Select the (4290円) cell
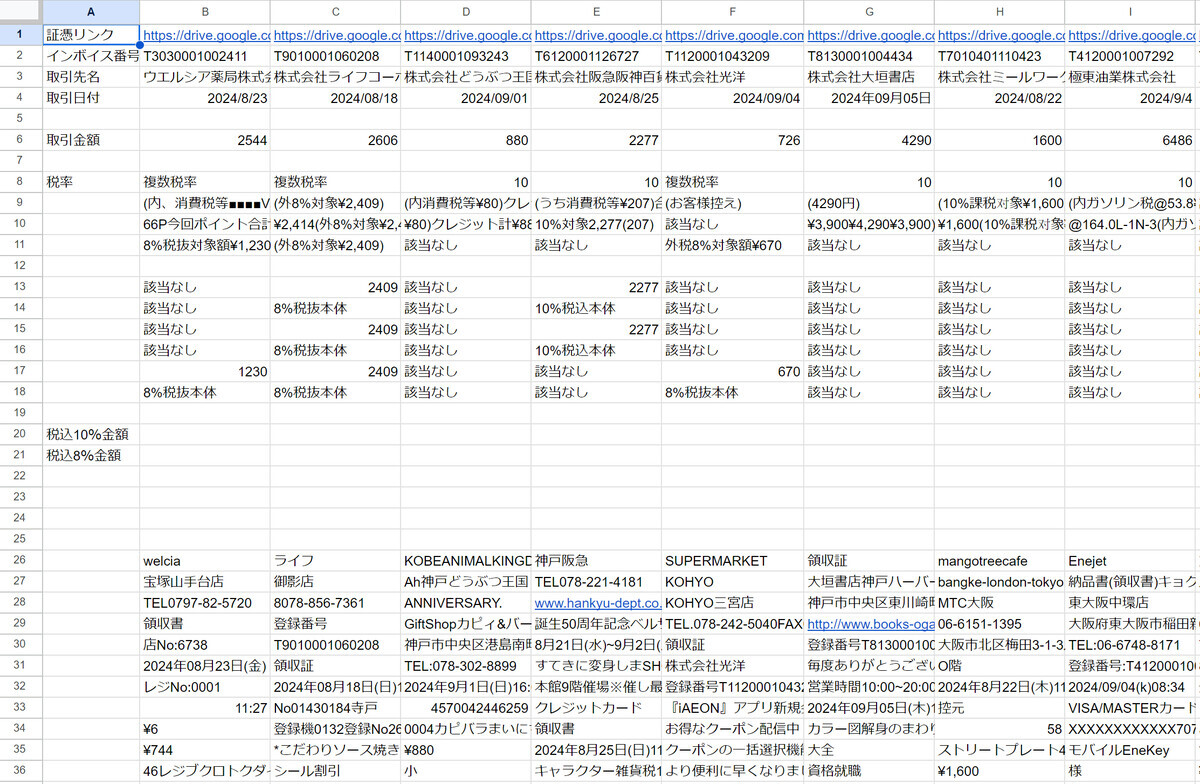The image size is (1200, 784). pyautogui.click(x=870, y=204)
